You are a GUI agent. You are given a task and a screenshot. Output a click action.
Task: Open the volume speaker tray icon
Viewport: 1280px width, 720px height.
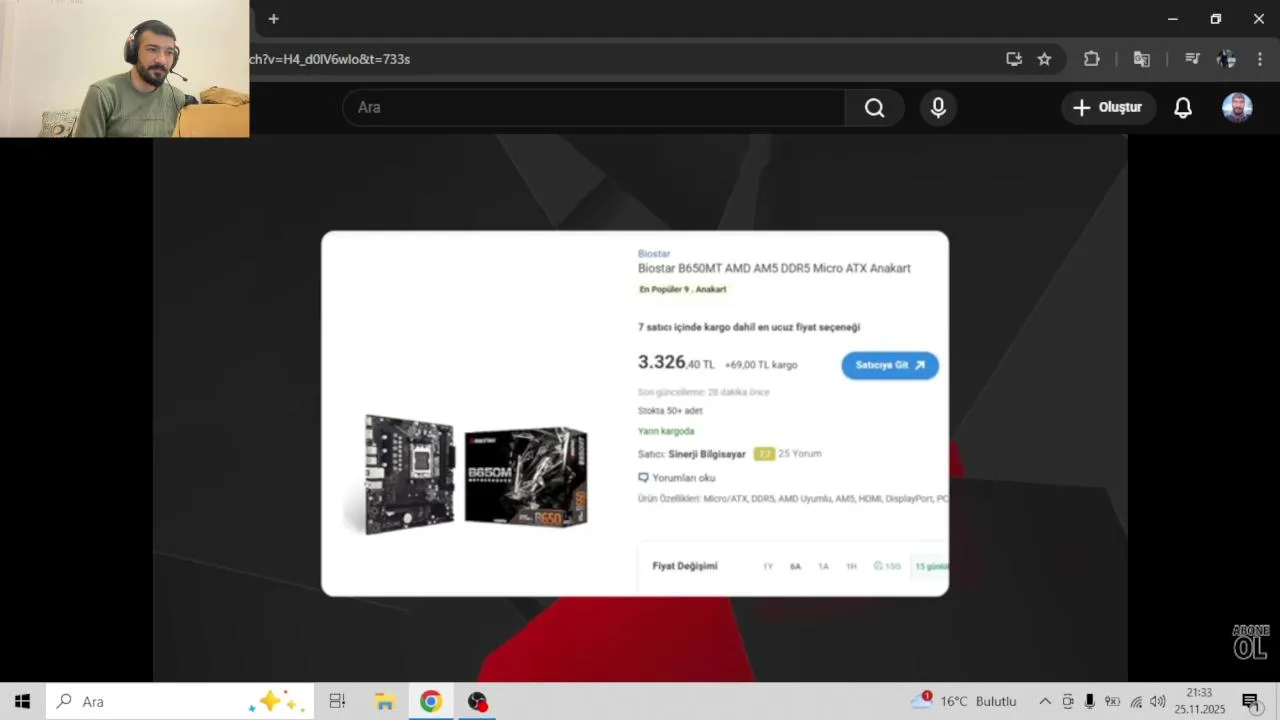pyautogui.click(x=1158, y=702)
